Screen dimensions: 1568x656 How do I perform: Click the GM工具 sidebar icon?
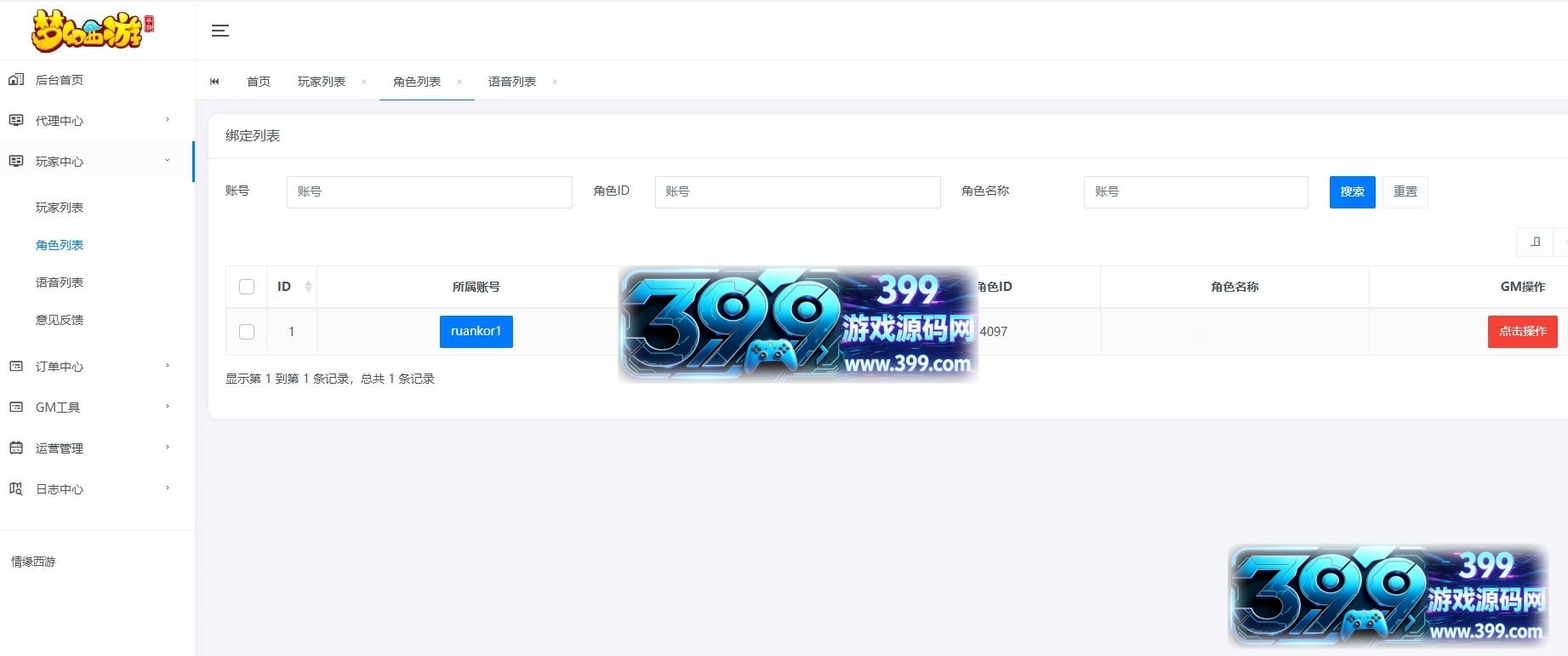[16, 408]
